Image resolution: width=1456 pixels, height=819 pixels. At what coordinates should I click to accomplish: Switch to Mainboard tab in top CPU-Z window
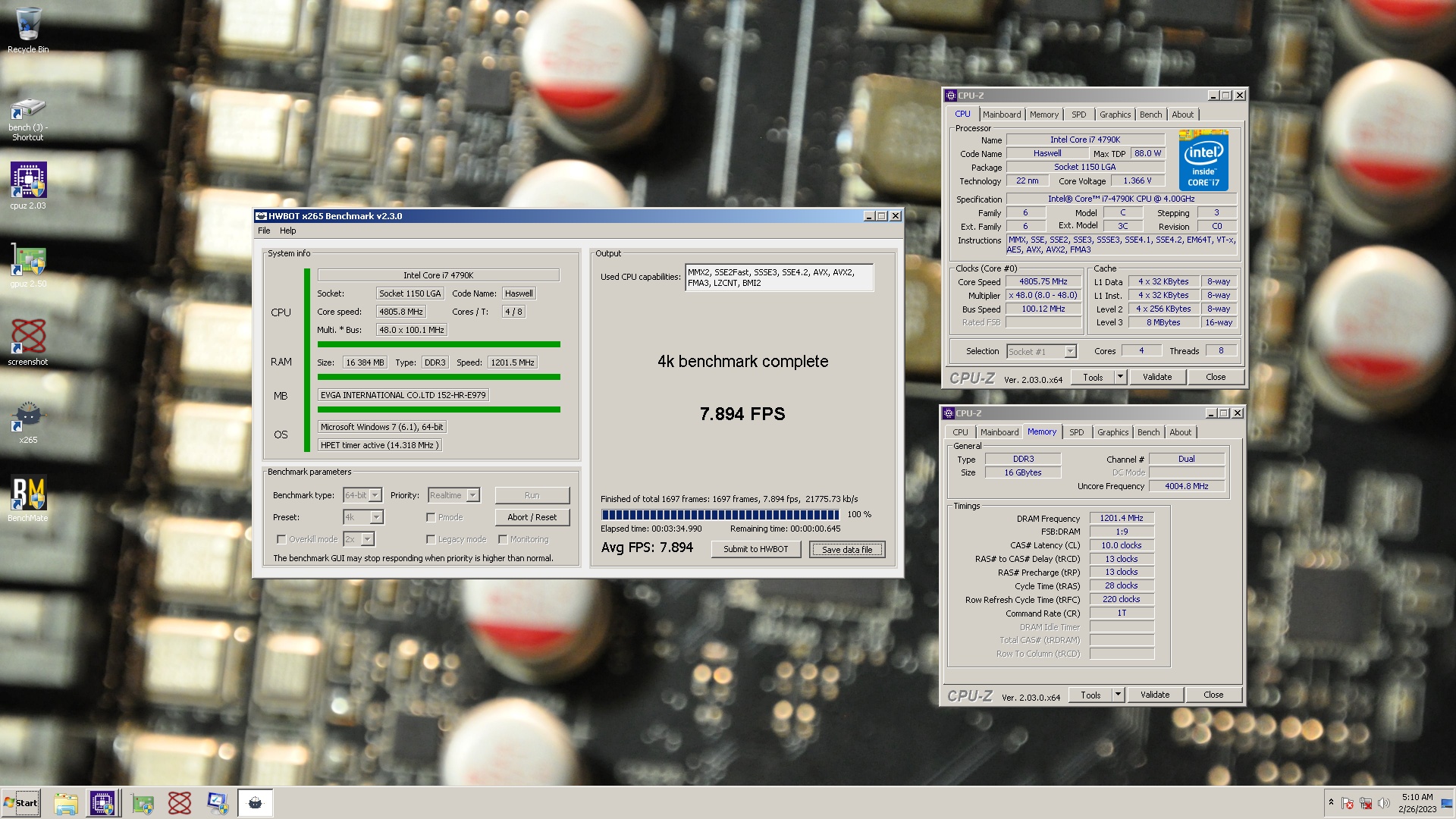[1002, 115]
